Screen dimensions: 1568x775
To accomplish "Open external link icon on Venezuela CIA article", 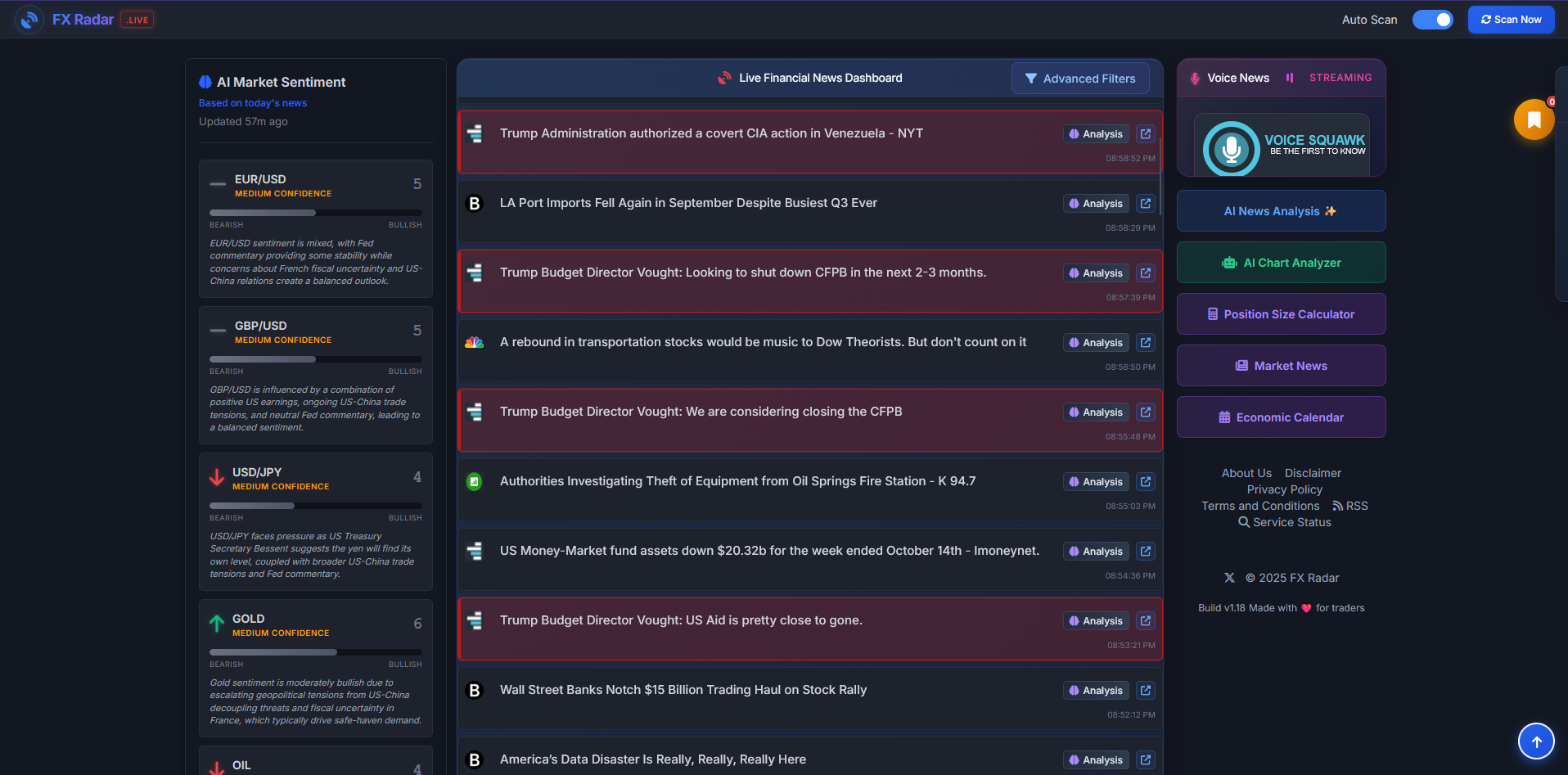I will [1145, 133].
